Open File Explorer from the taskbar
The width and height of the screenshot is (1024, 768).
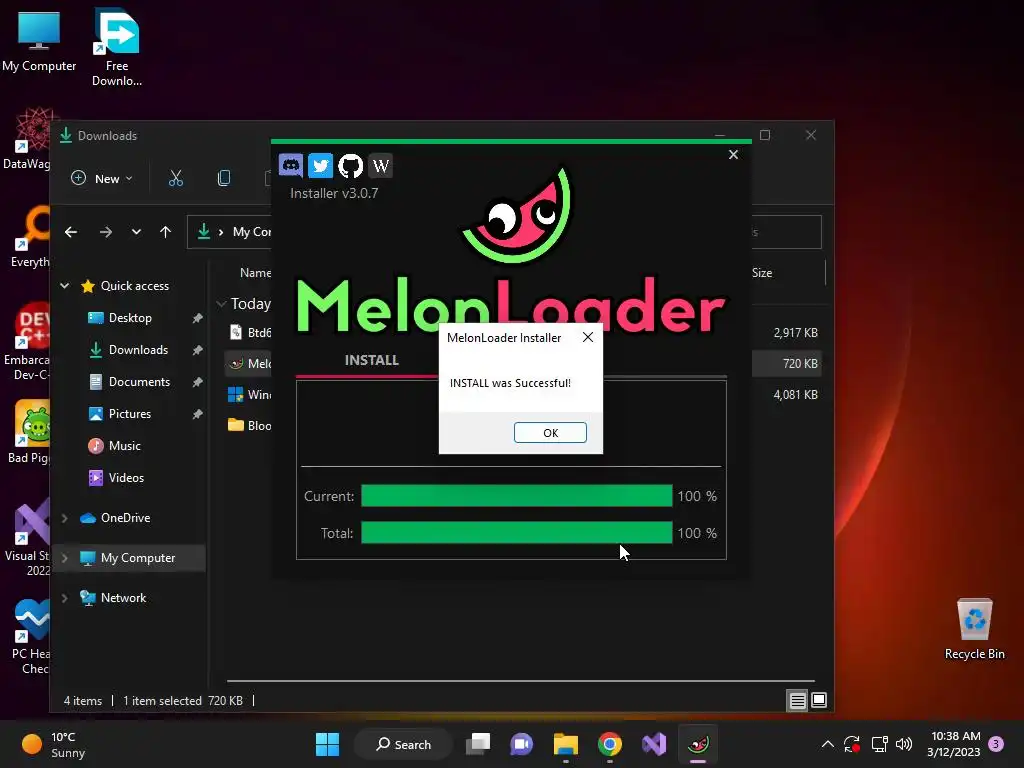point(566,744)
